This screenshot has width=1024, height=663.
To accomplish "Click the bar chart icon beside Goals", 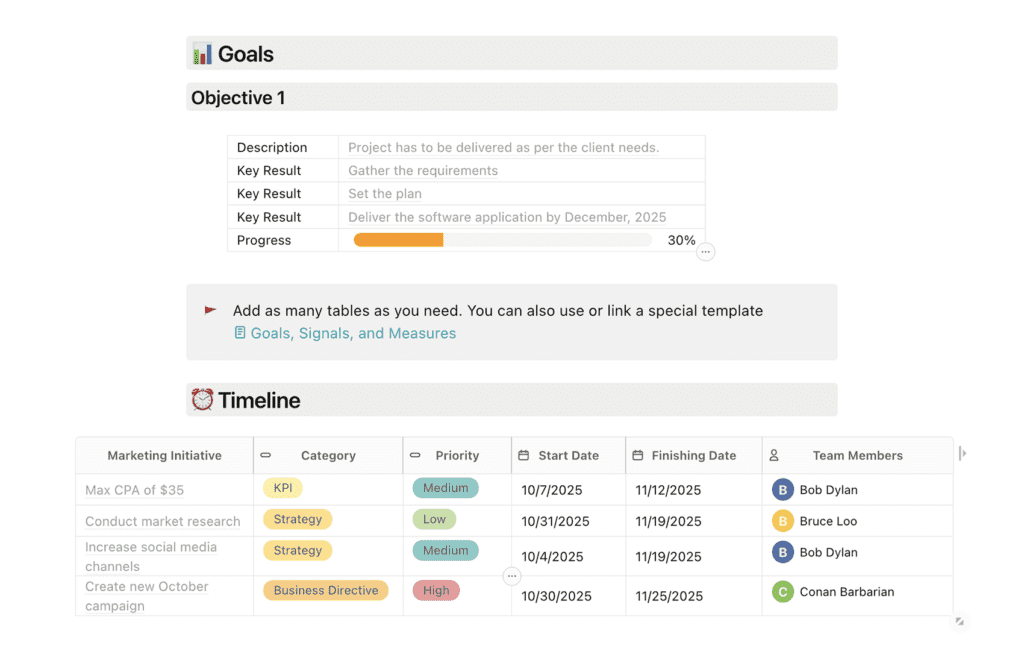I will [x=202, y=54].
